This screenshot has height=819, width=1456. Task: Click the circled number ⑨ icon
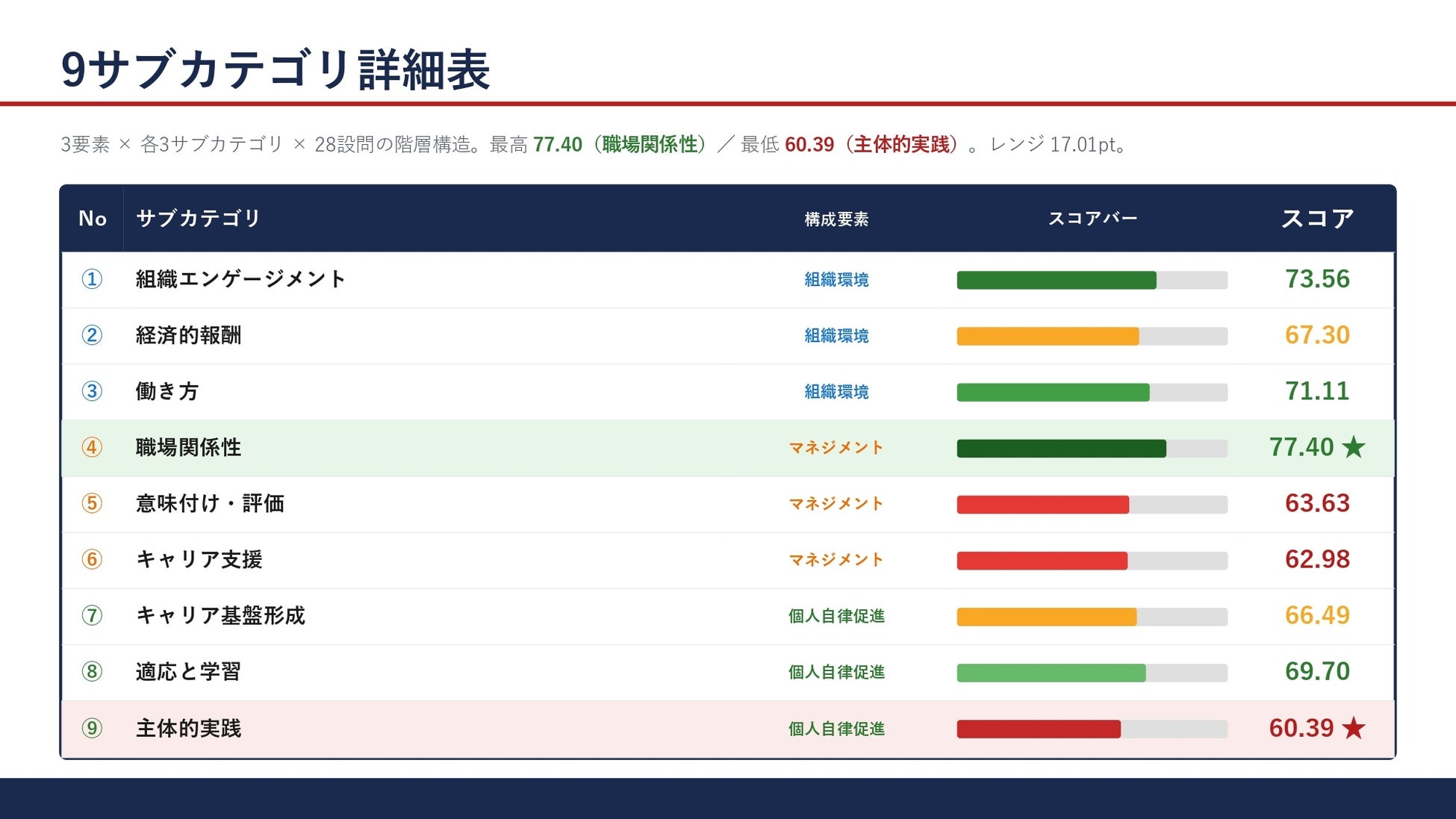pos(92,728)
